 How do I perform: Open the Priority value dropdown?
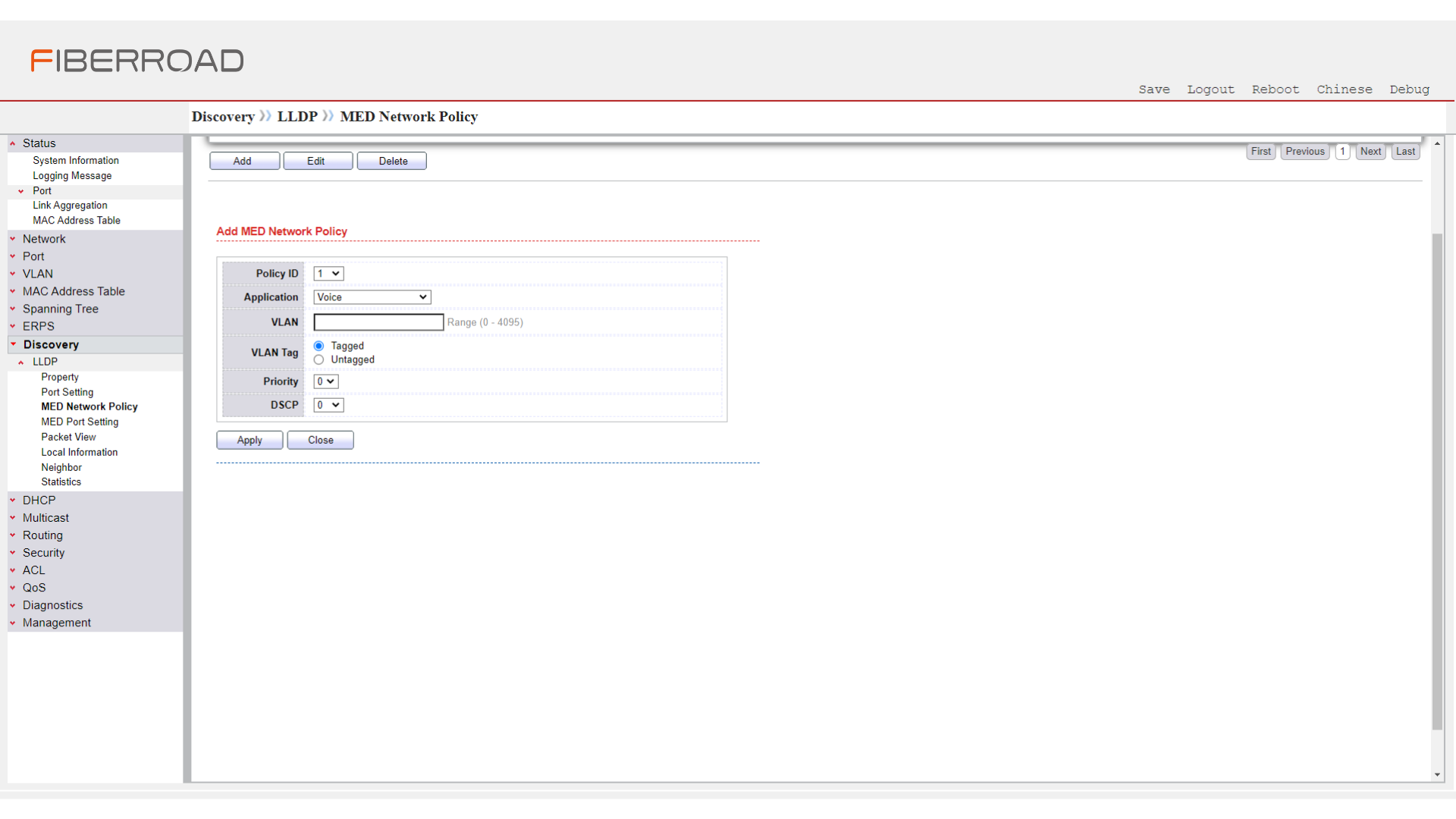326,381
